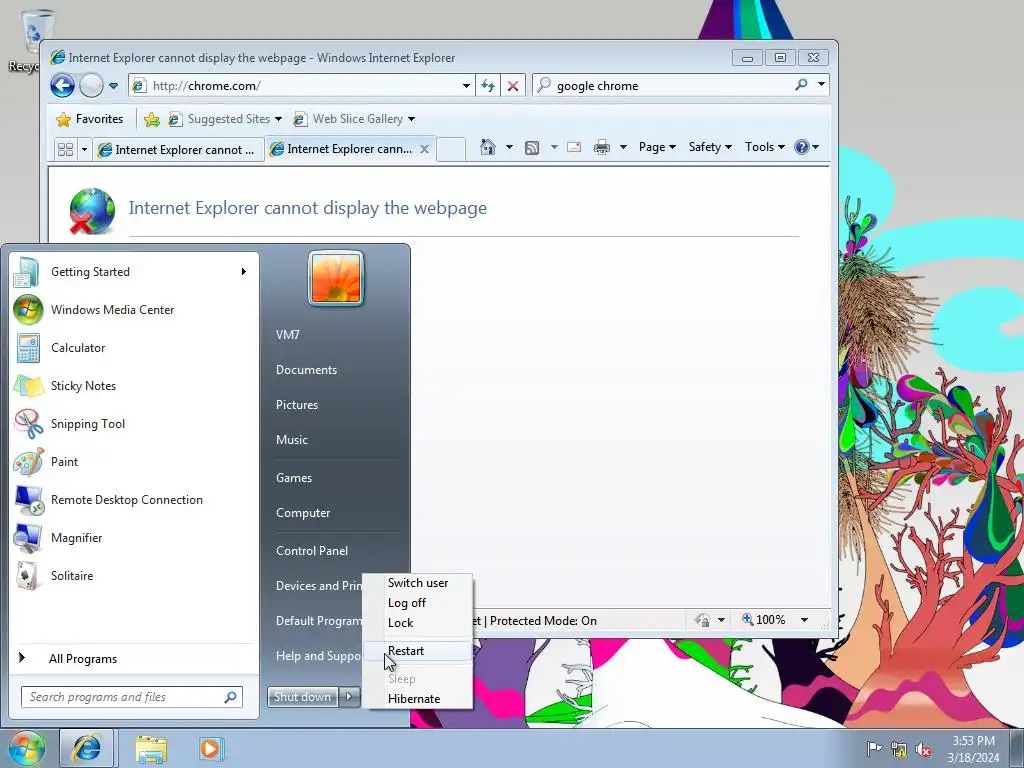Image resolution: width=1024 pixels, height=768 pixels.
Task: Open the Tools menu
Action: [x=765, y=147]
